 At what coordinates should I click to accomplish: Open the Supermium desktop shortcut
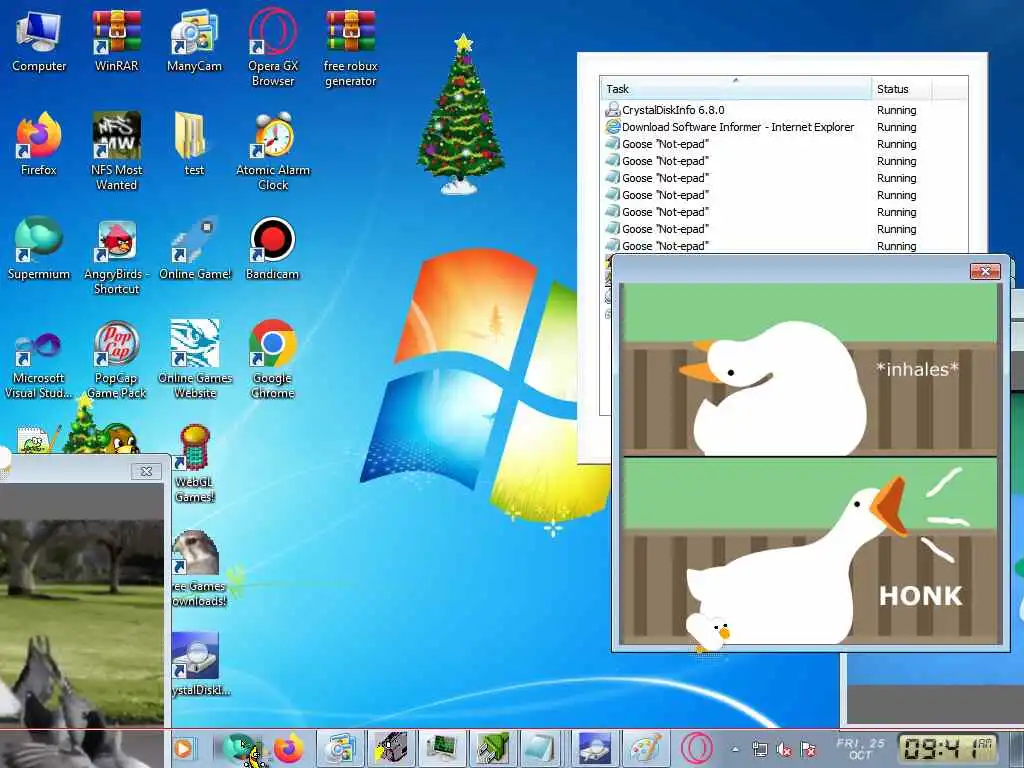tap(39, 249)
